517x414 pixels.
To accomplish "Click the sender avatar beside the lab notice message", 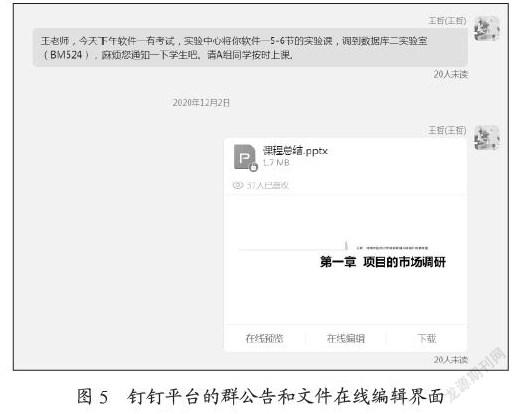I will coord(487,28).
